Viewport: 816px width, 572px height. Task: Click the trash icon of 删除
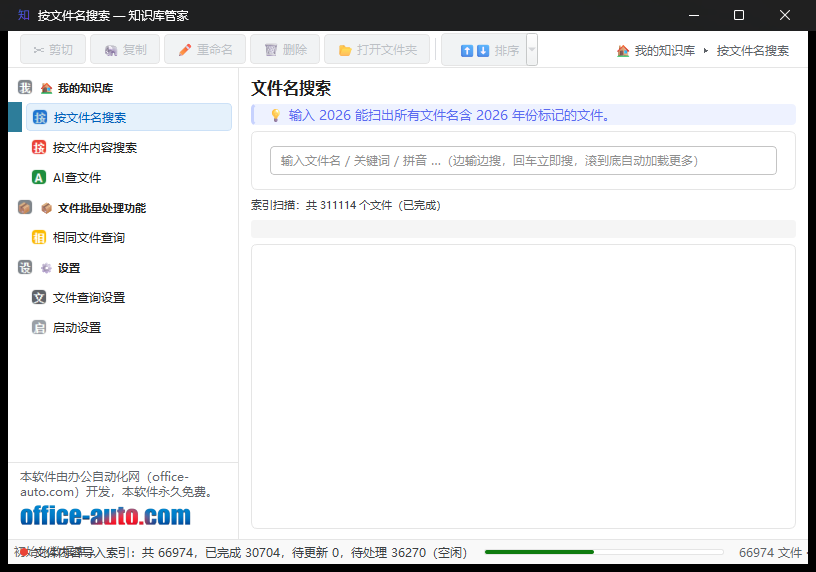(271, 50)
